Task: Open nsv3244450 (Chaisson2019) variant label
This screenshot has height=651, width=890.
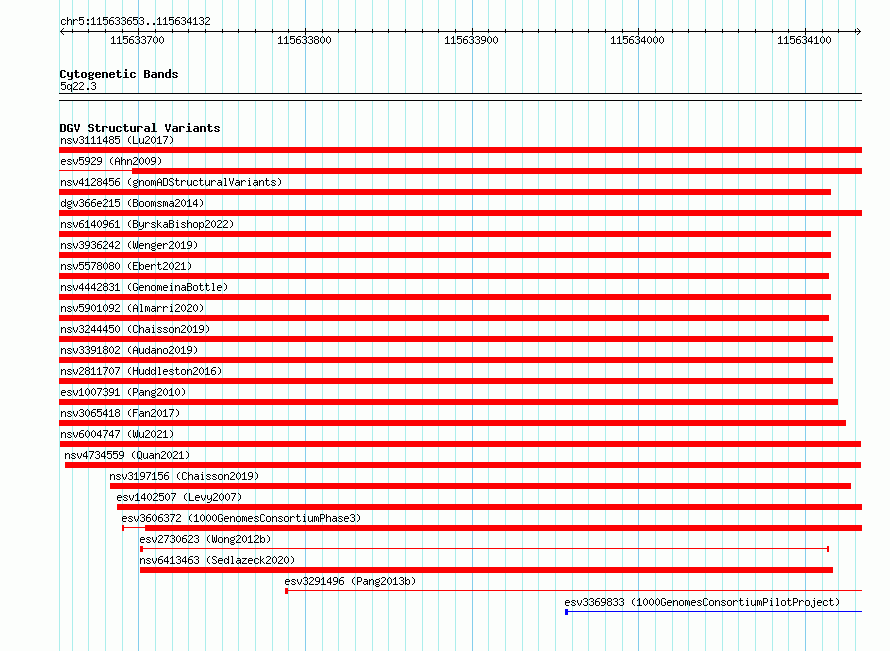Action: (135, 329)
